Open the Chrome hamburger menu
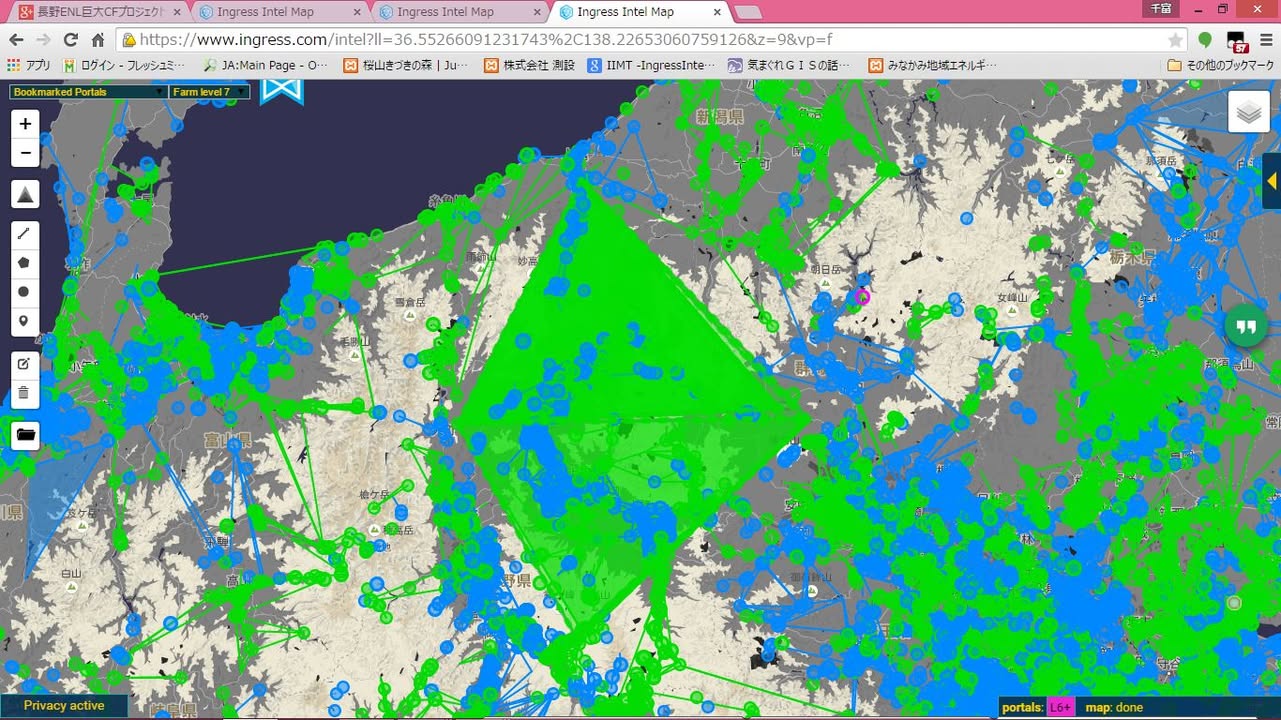This screenshot has height=720, width=1281. tap(1266, 40)
